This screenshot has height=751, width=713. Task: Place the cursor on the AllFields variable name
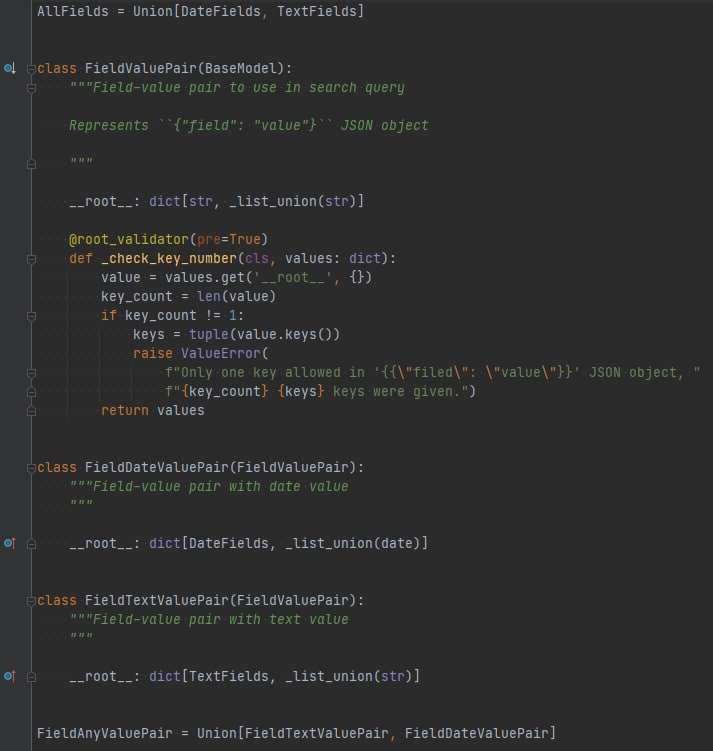coord(73,11)
